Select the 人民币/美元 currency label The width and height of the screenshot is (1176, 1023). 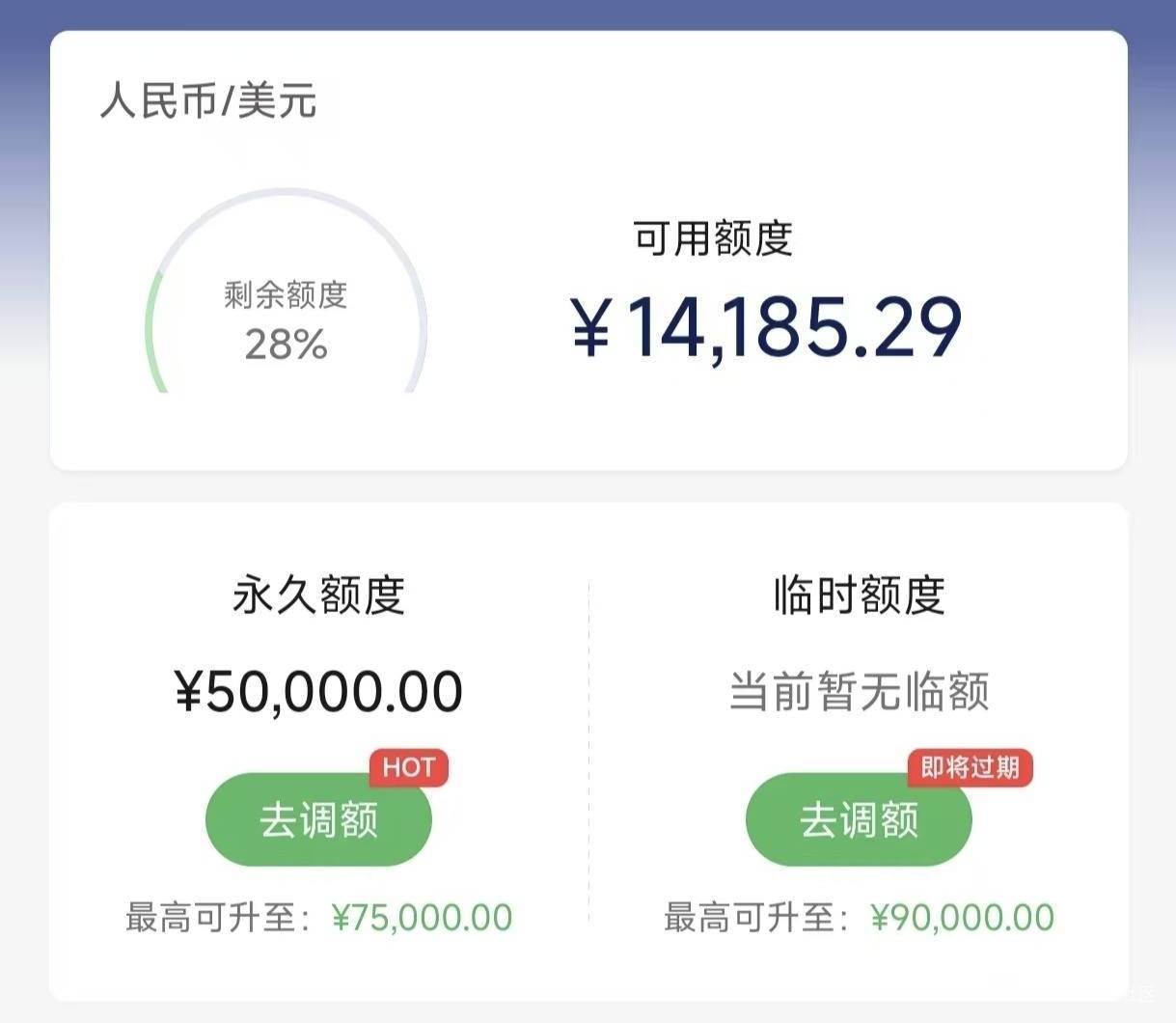pyautogui.click(x=208, y=101)
